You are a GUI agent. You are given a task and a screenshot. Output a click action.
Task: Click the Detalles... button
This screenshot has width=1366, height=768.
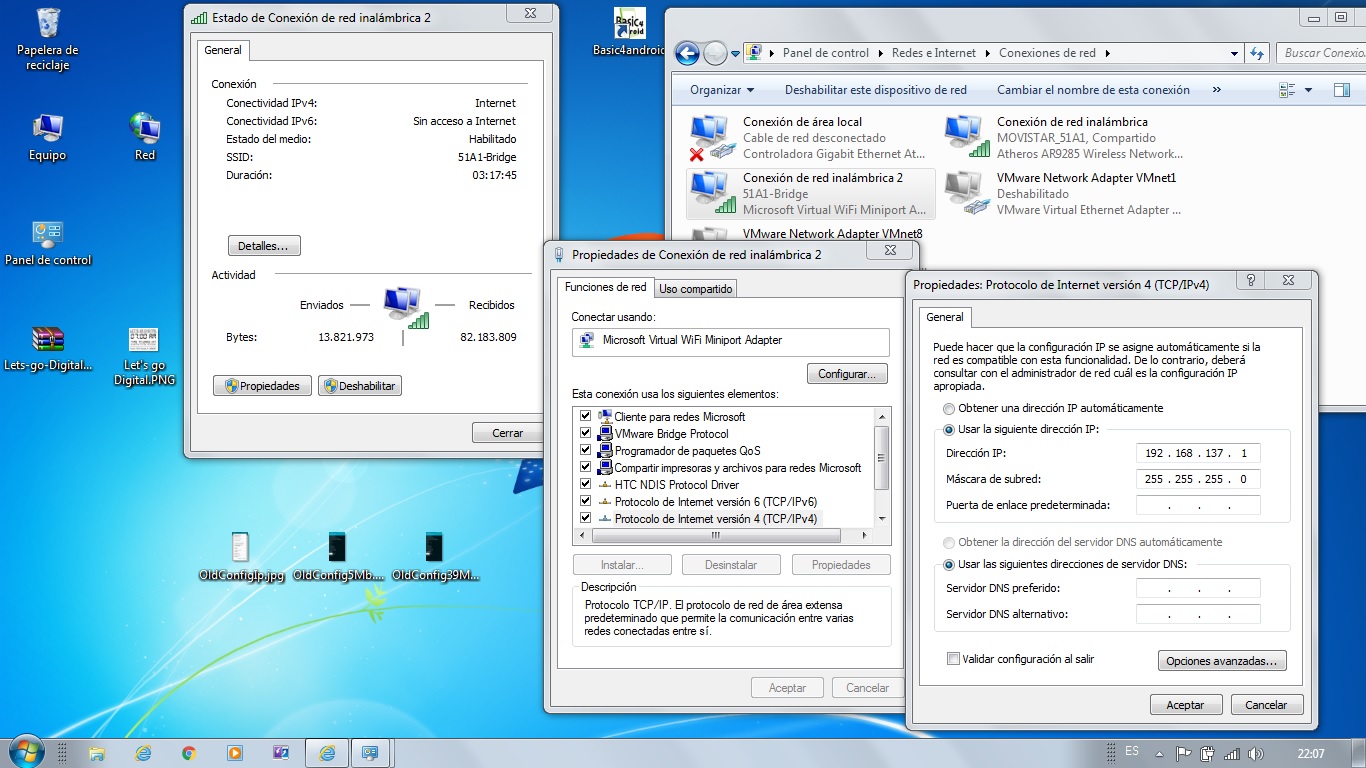tap(264, 245)
